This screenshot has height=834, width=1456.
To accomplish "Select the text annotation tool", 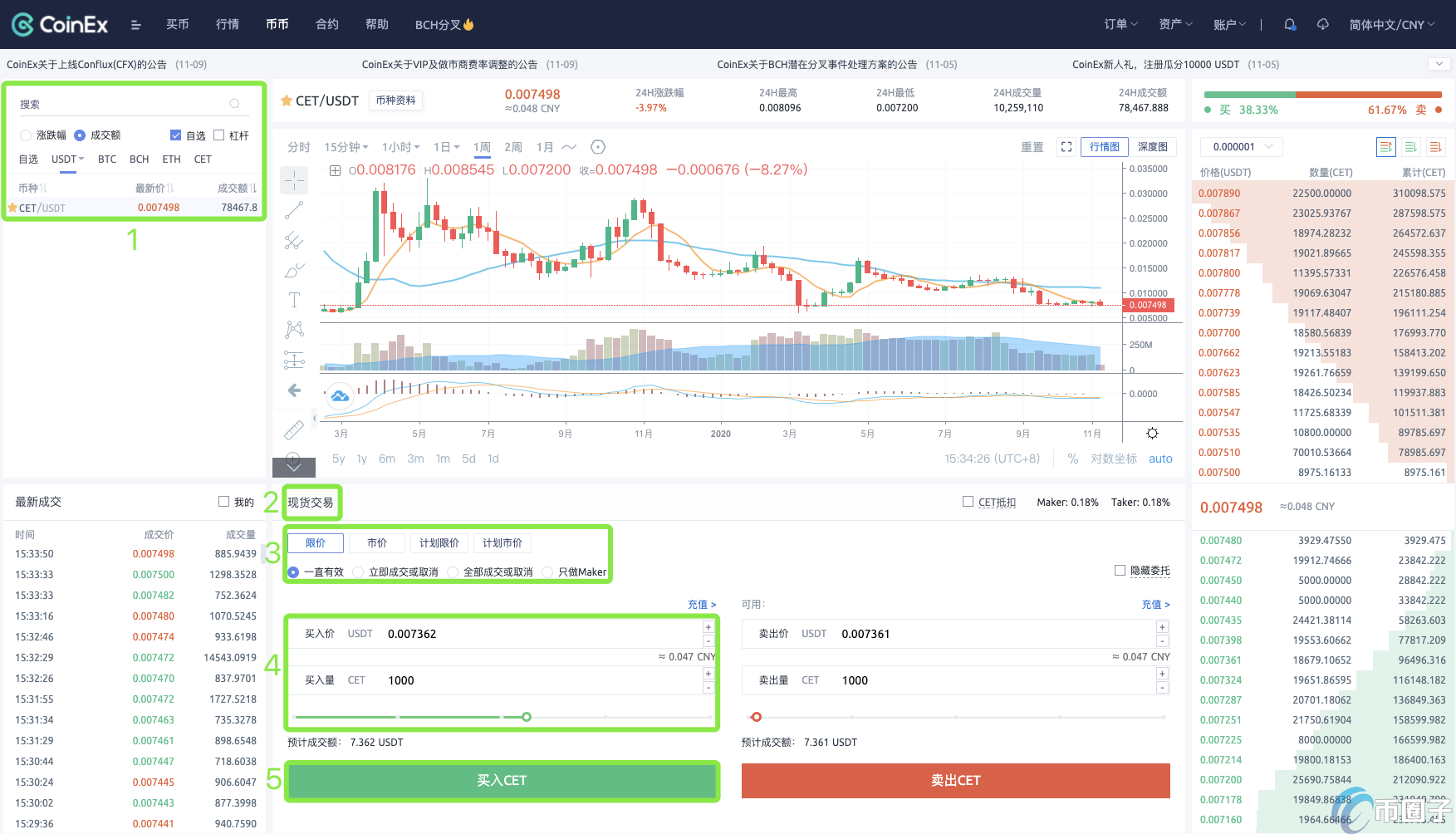I will [294, 300].
